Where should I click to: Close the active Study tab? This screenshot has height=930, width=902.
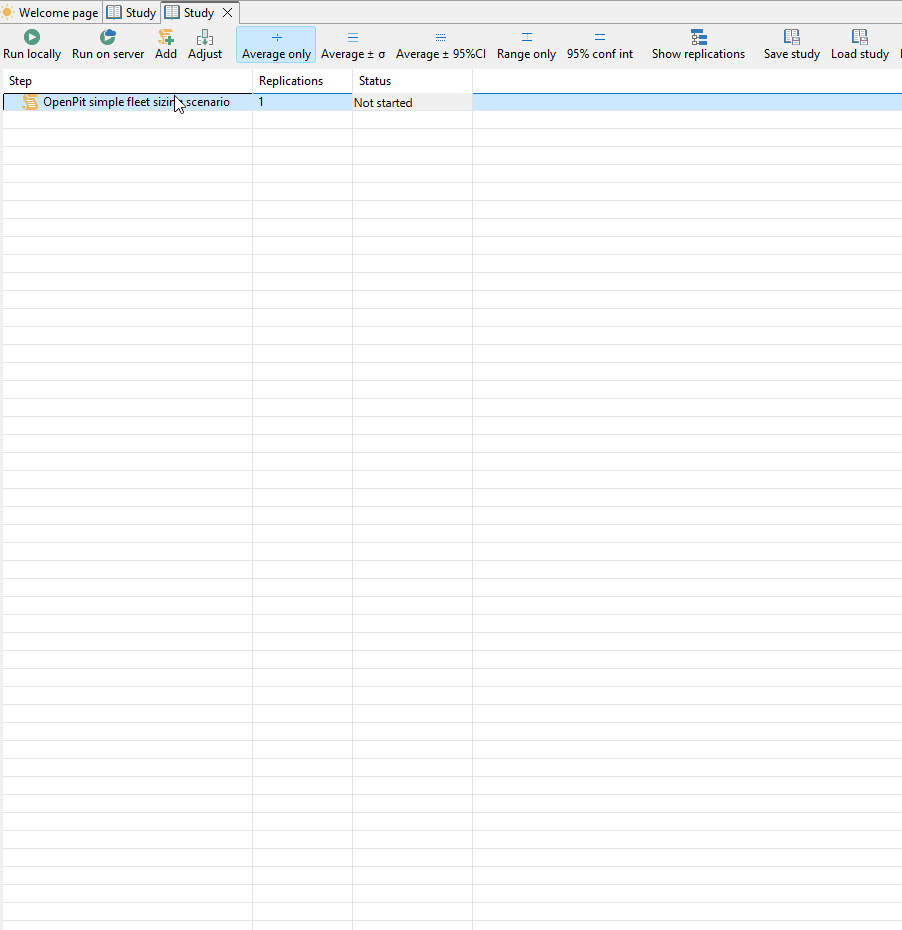click(228, 12)
